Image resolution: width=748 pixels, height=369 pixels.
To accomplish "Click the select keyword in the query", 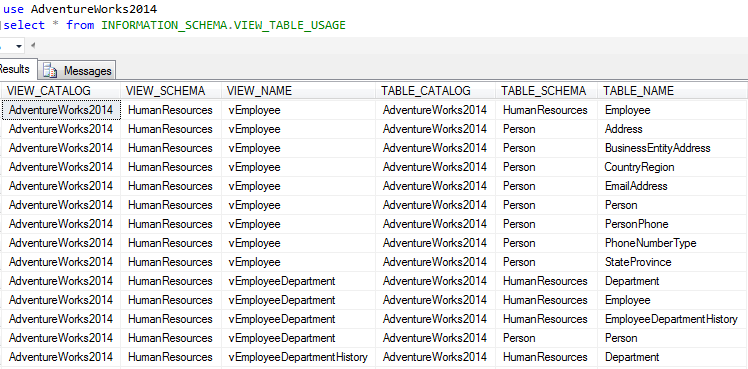I will pos(24,25).
